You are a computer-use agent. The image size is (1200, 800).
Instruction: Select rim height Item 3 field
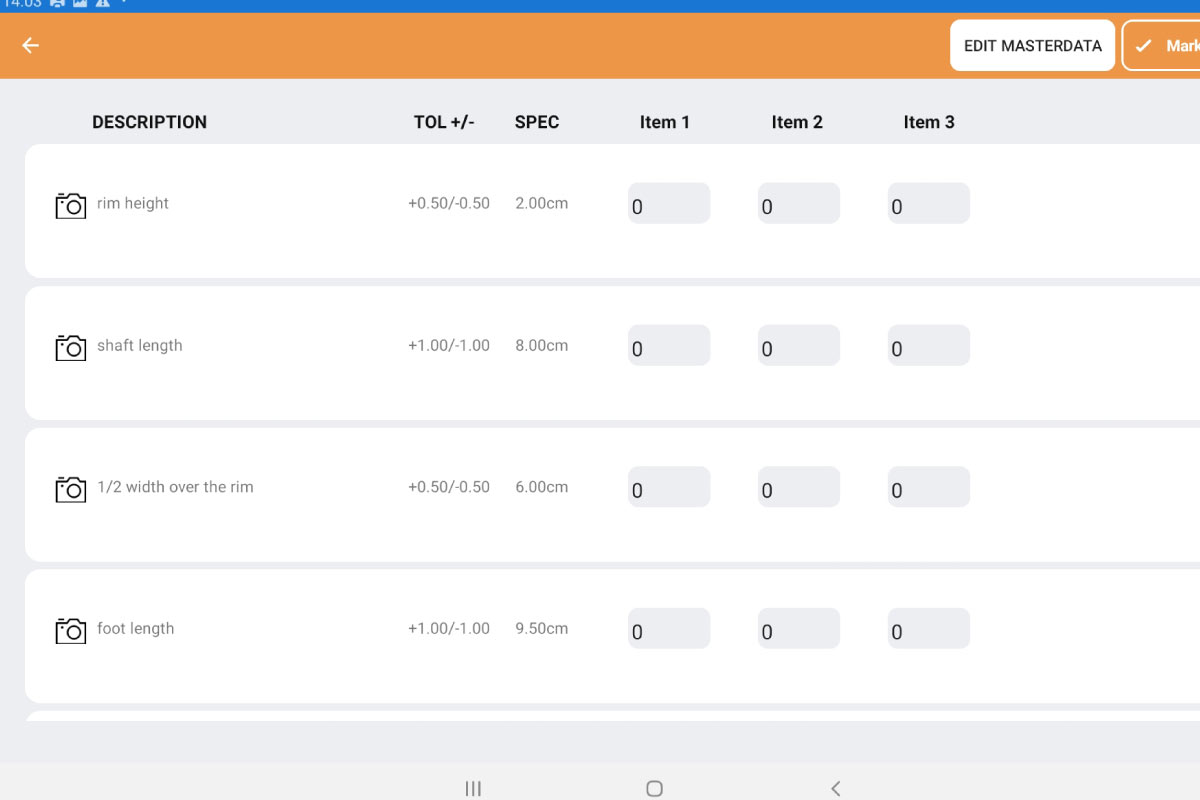coord(929,203)
